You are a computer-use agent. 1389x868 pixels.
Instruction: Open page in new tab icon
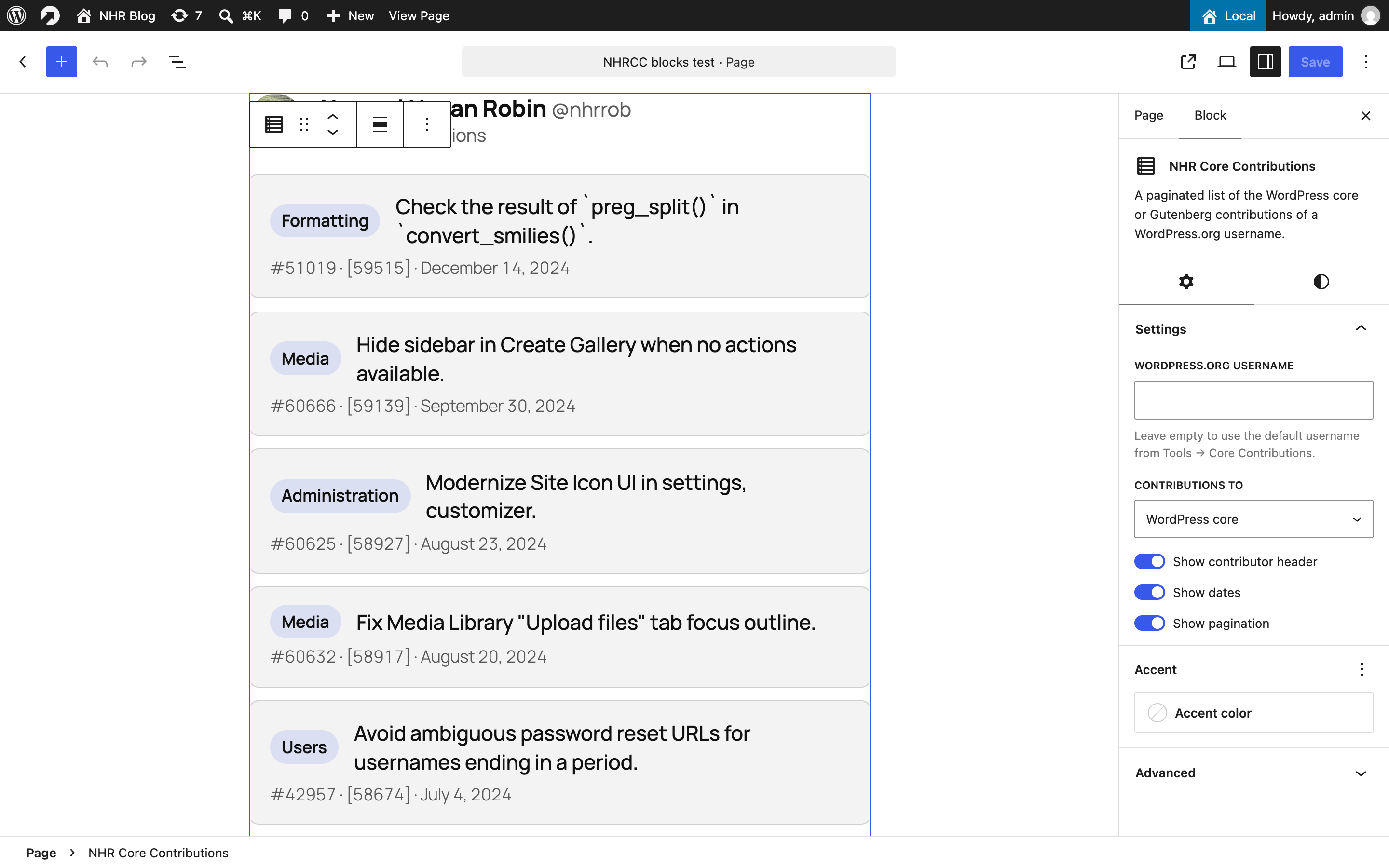[x=1188, y=61]
